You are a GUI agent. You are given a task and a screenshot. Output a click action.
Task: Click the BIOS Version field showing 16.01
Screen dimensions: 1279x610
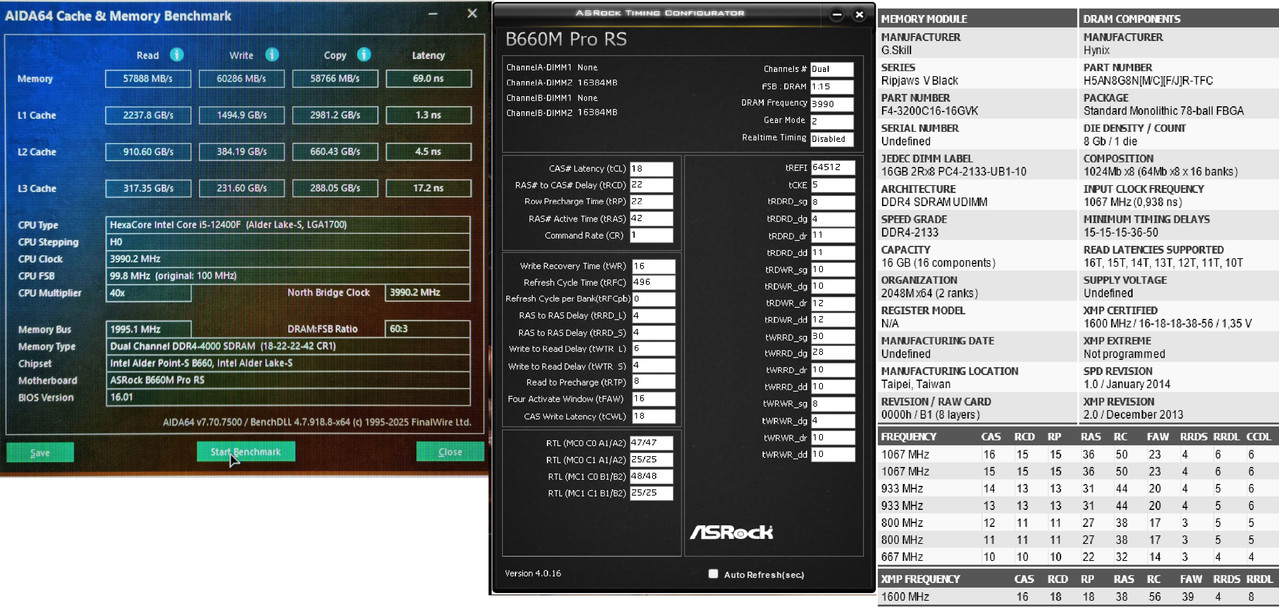point(288,397)
